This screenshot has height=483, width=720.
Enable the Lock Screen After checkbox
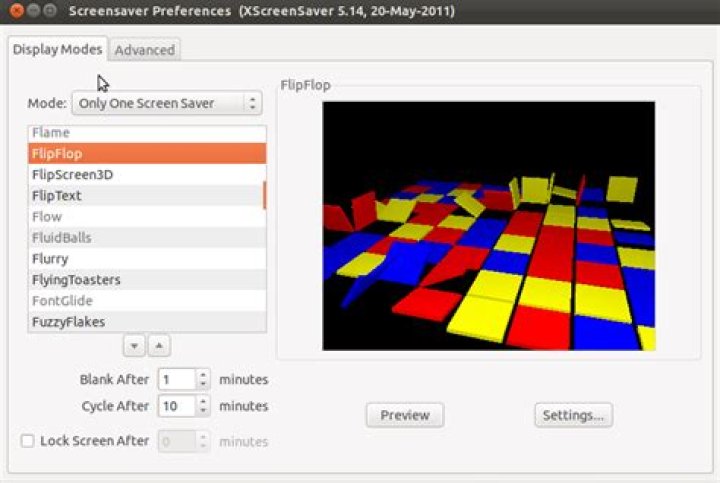(28, 441)
